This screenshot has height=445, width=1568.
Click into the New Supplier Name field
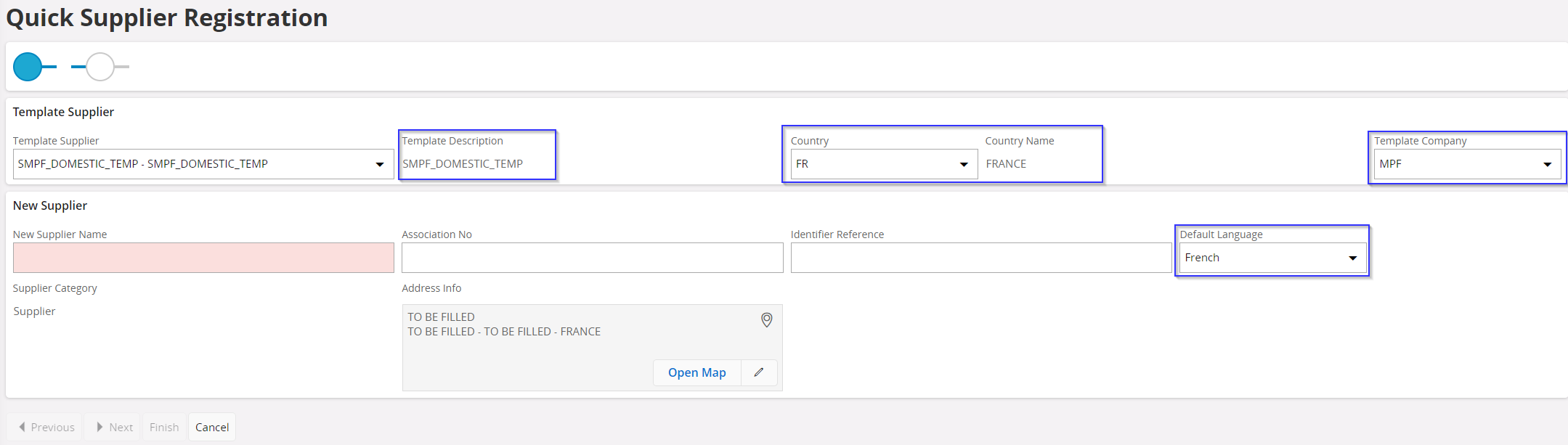(x=203, y=258)
